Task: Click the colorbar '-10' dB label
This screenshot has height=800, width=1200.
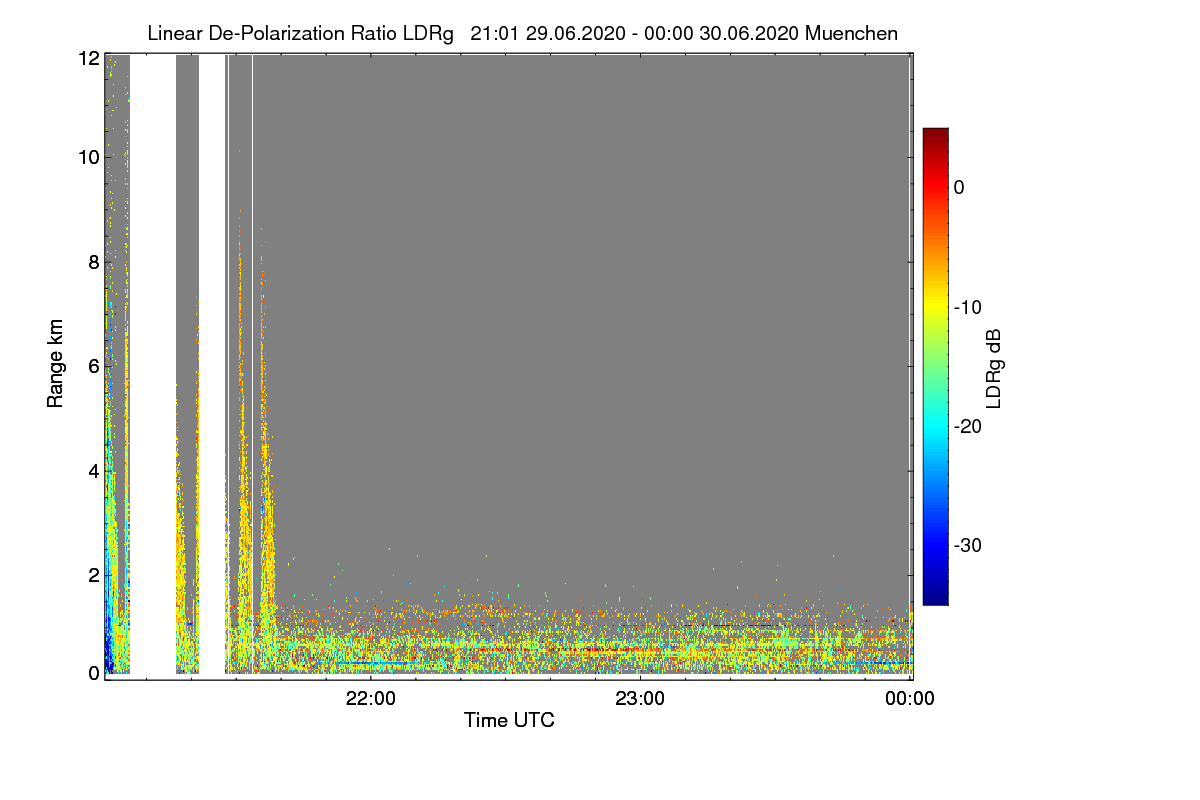Action: pyautogui.click(x=969, y=307)
